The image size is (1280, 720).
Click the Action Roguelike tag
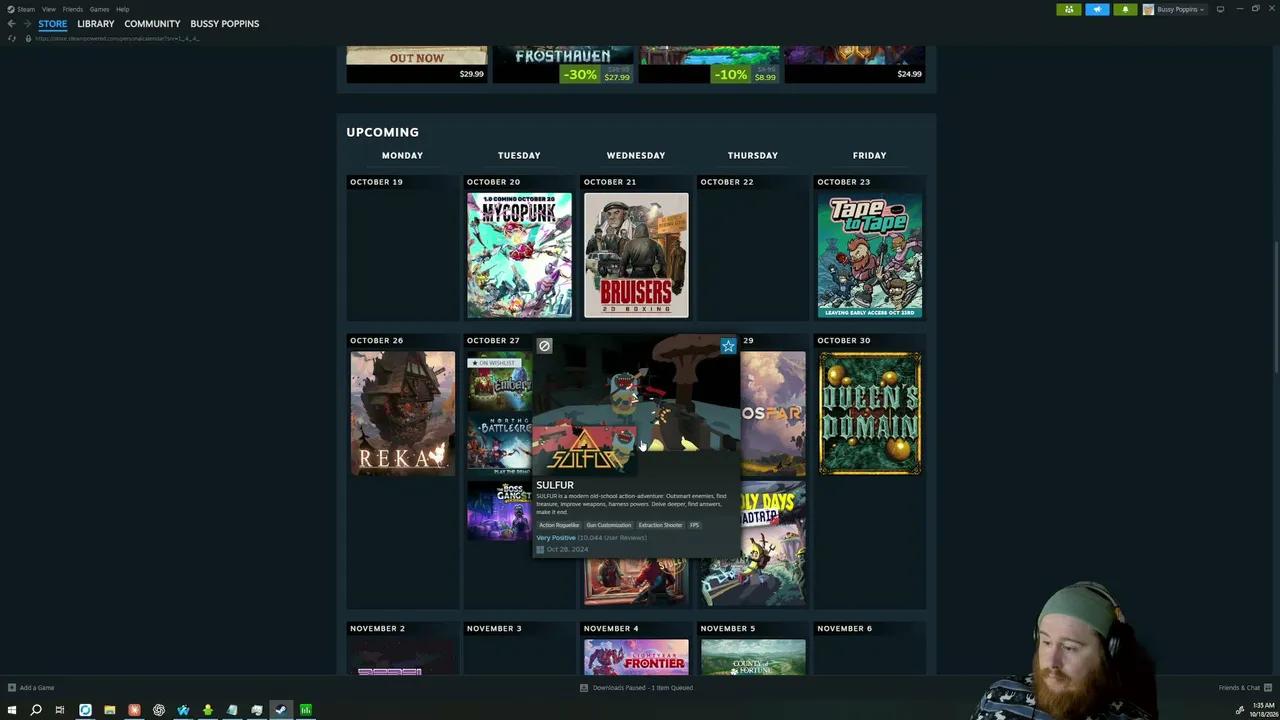[559, 525]
